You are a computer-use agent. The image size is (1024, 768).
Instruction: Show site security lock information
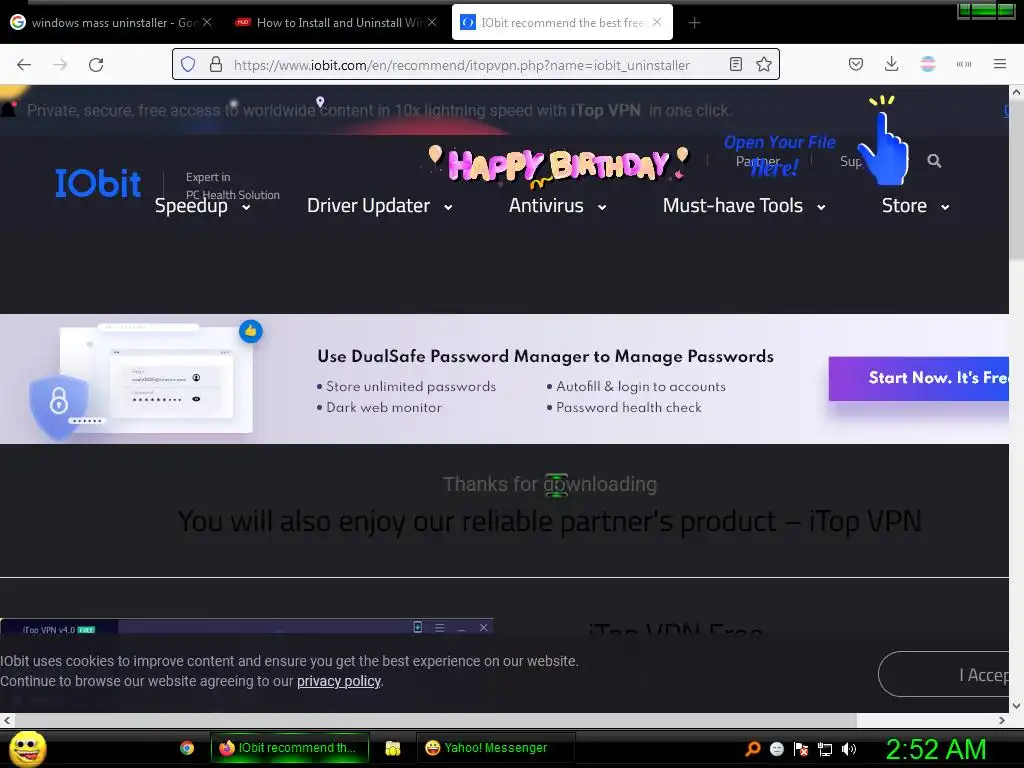click(x=216, y=65)
